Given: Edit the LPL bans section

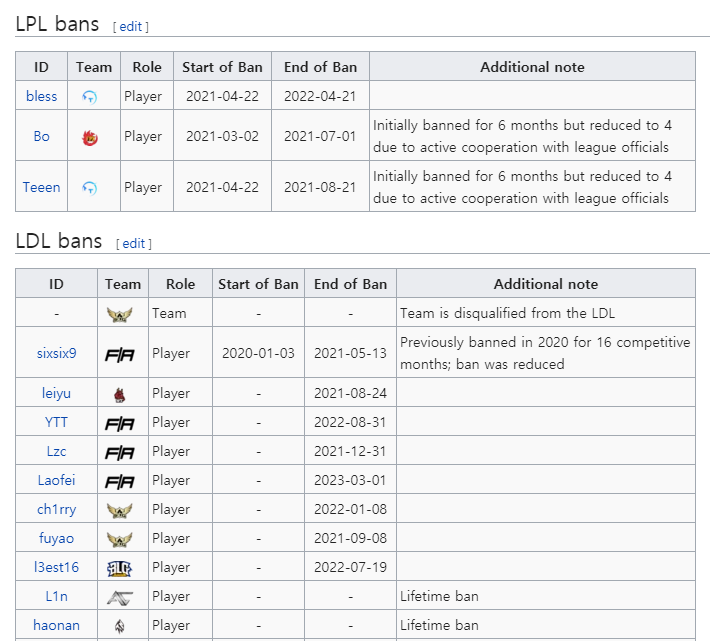Looking at the screenshot, I should point(131,27).
